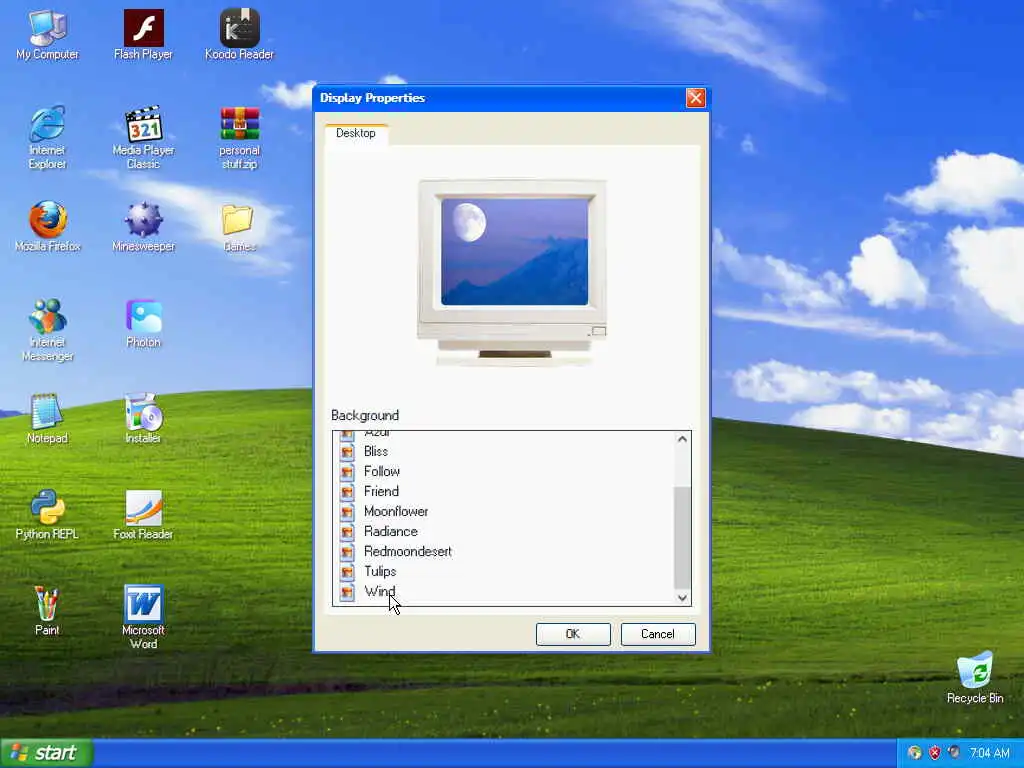Click the image icon beside Moonflower

(x=347, y=511)
